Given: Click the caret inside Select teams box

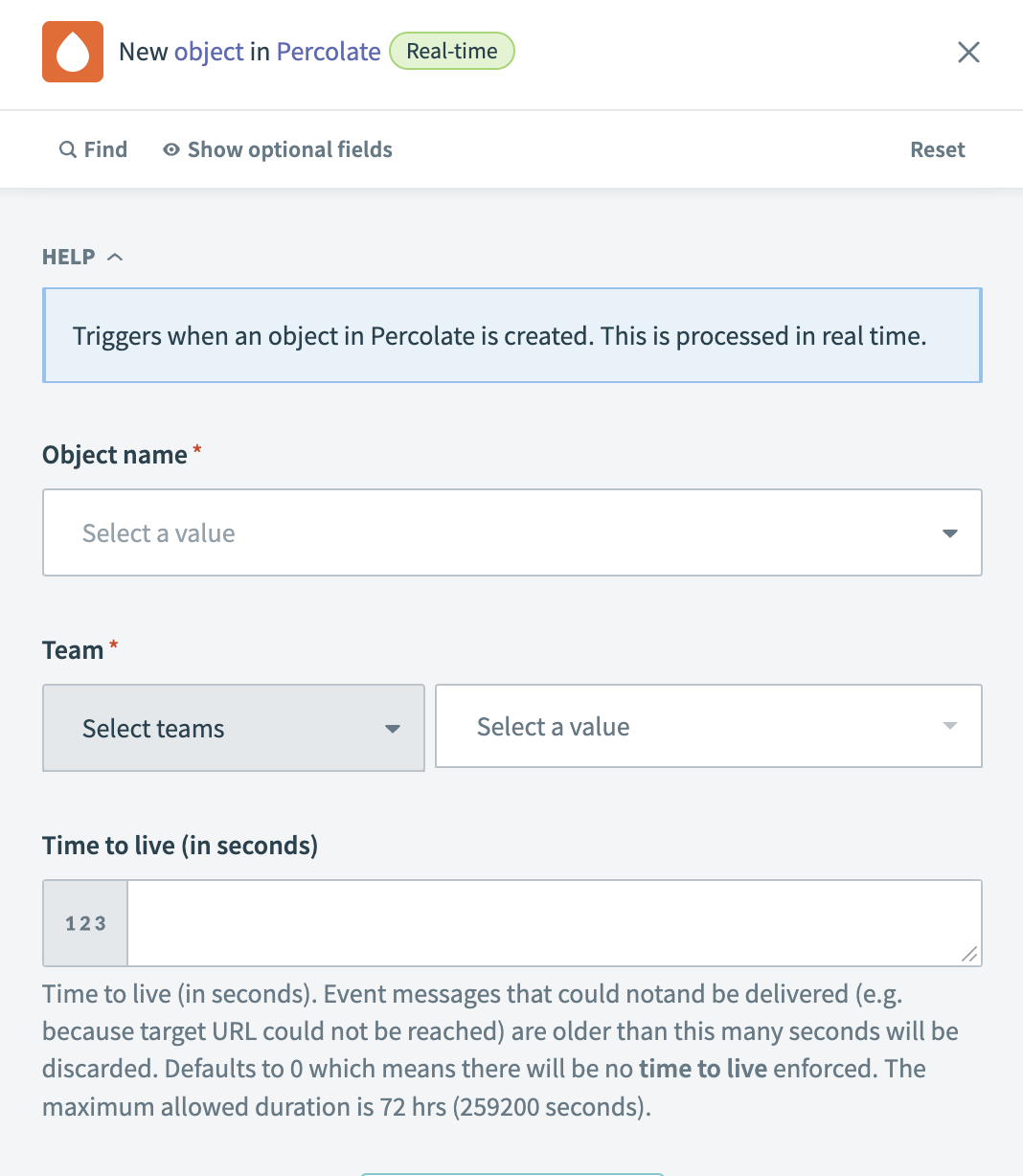Looking at the screenshot, I should pyautogui.click(x=393, y=728).
